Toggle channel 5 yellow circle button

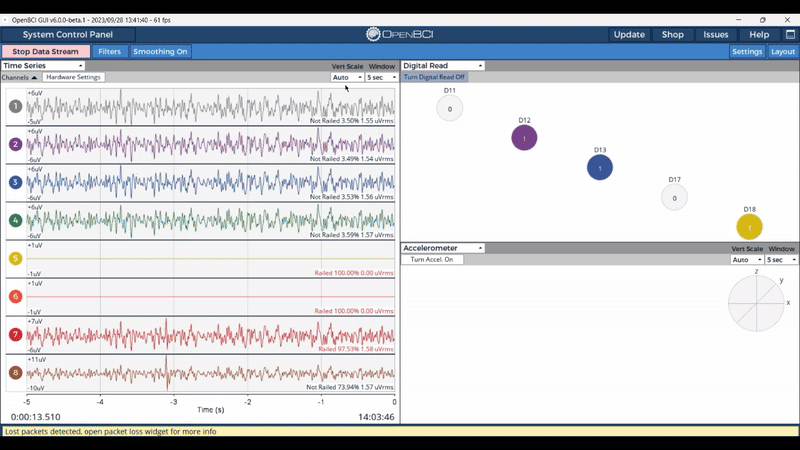point(15,258)
